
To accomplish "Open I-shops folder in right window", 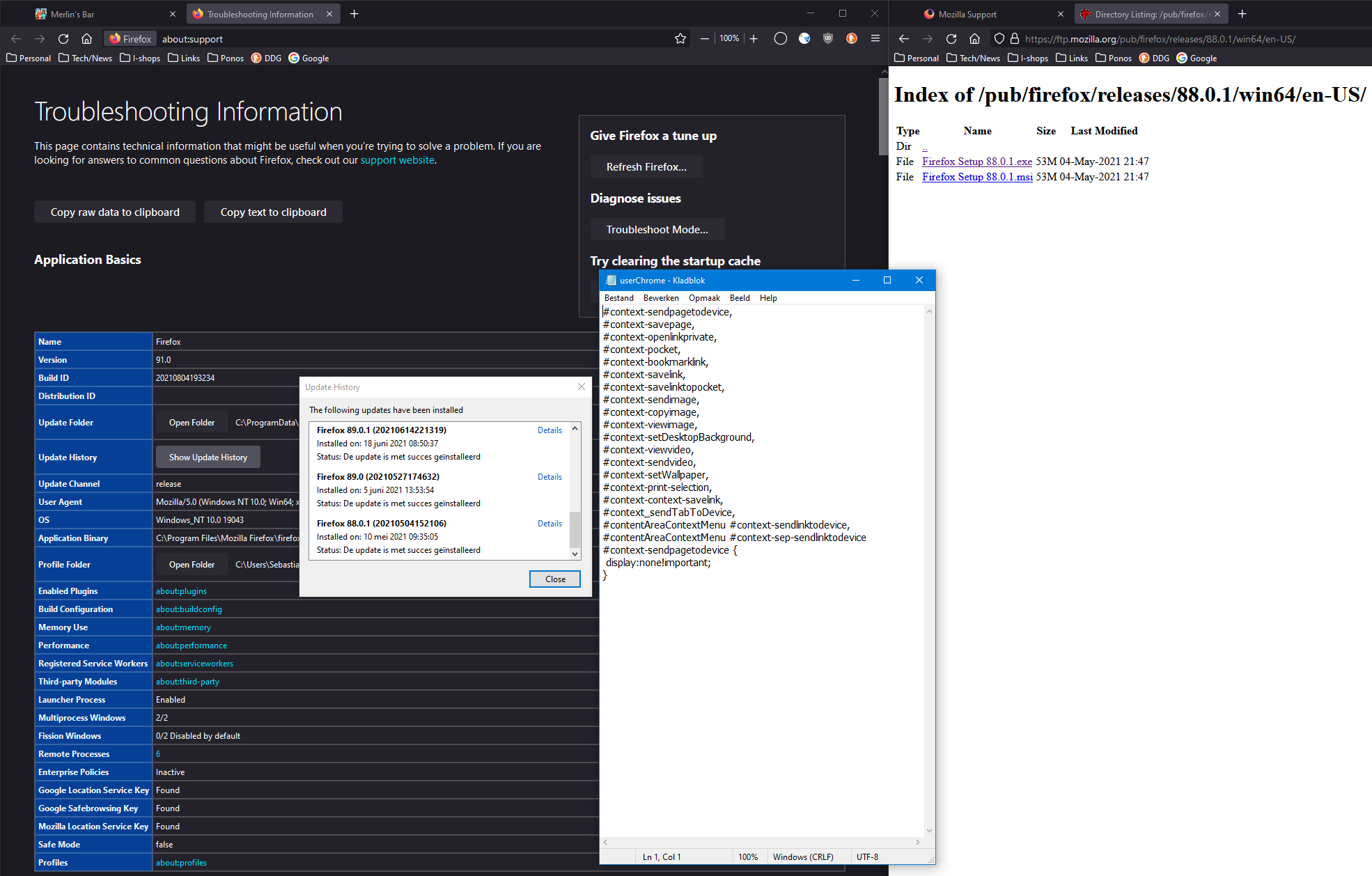I will click(1028, 58).
